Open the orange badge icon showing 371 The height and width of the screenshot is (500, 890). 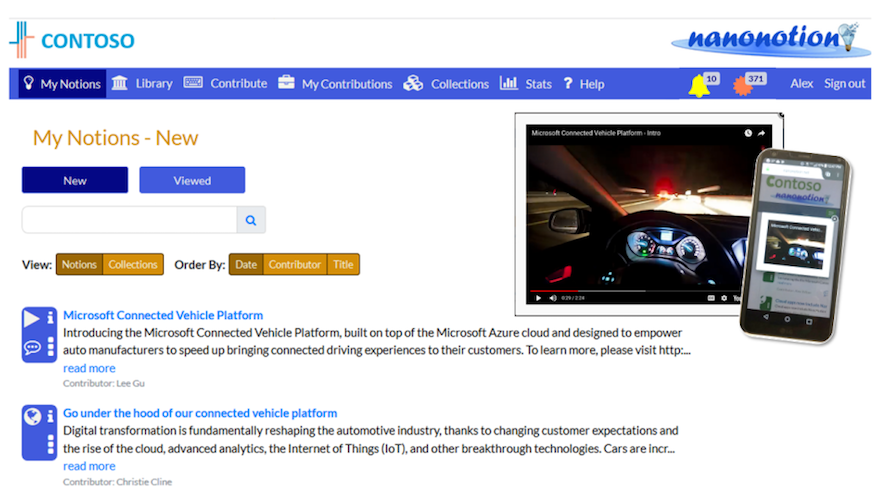[742, 86]
